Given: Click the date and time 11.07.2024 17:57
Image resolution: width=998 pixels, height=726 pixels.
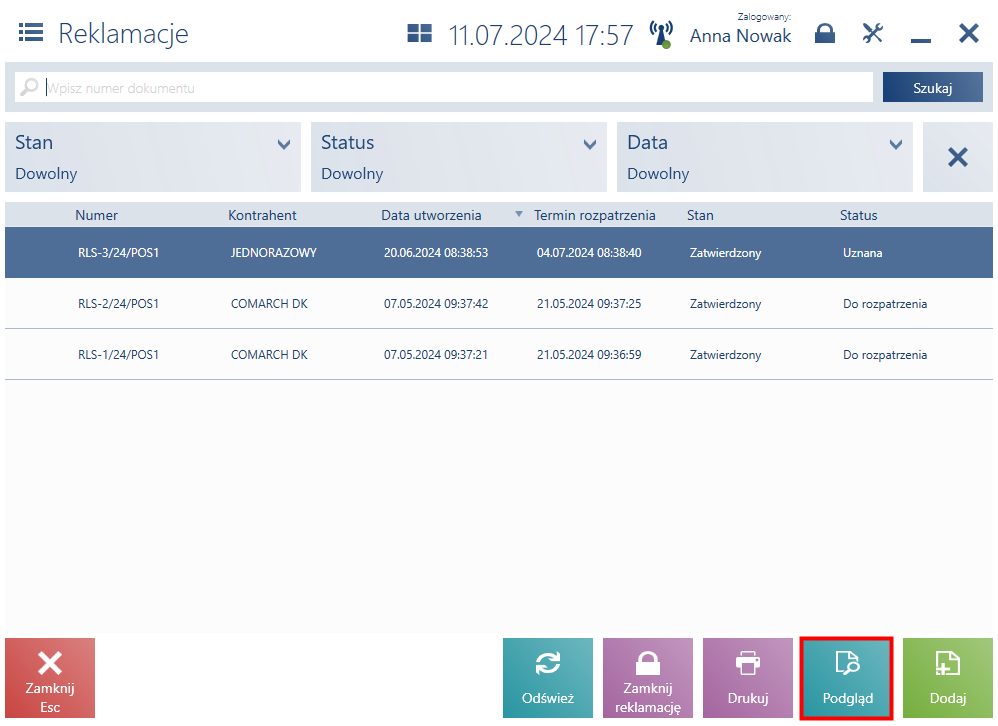Looking at the screenshot, I should tap(540, 35).
